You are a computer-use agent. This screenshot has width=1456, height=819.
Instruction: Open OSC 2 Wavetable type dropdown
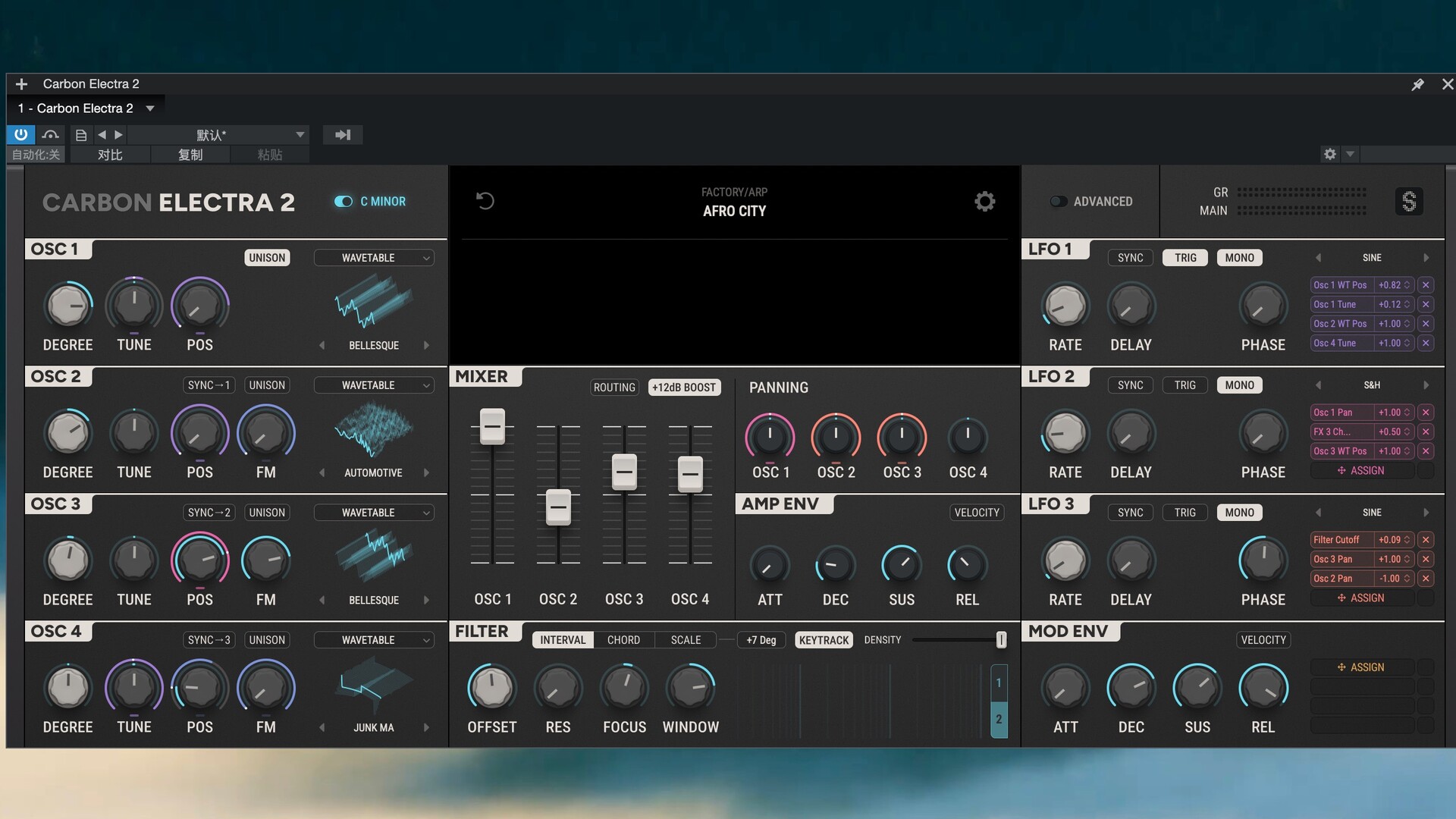pyautogui.click(x=374, y=385)
